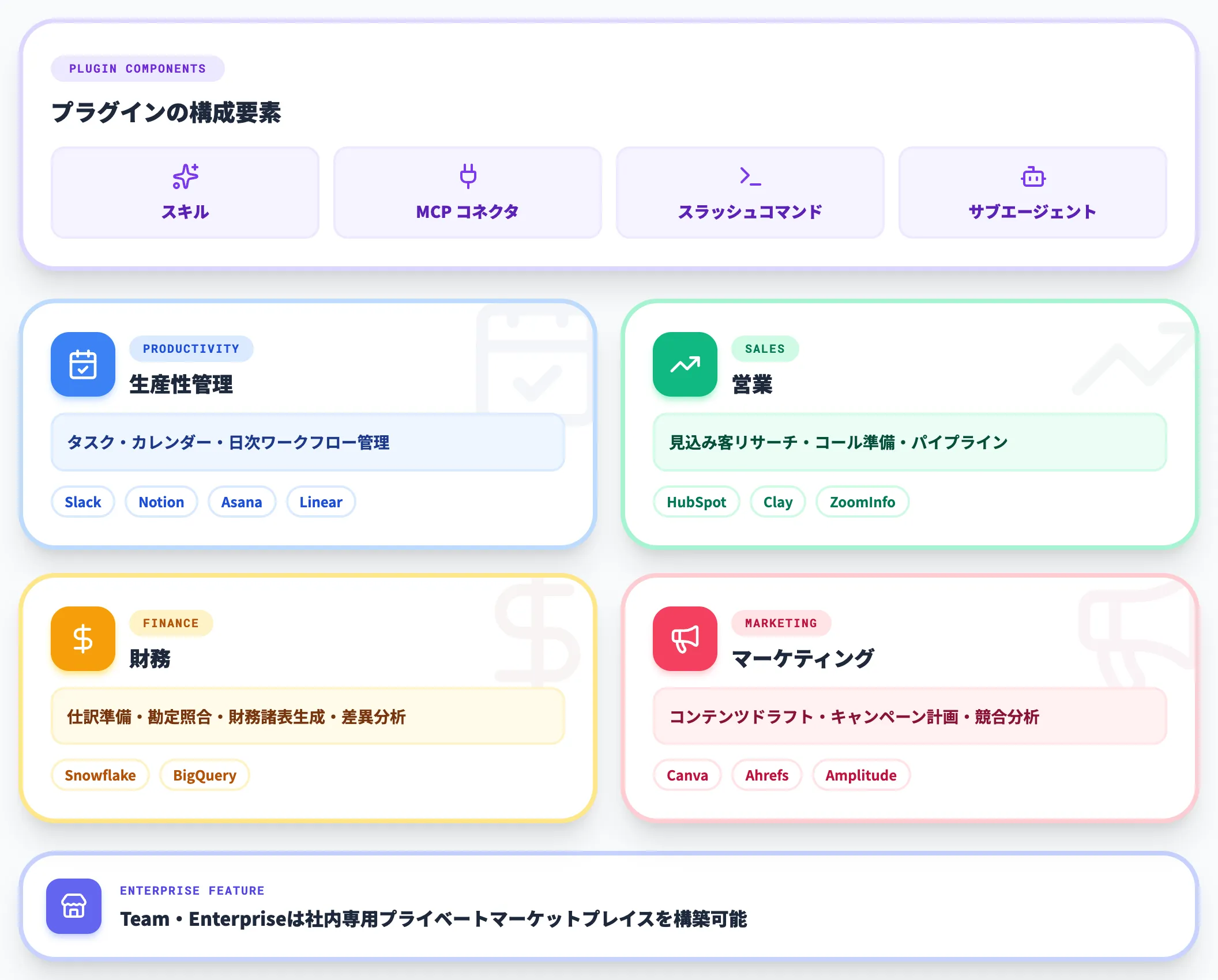Select the Linear tag
Screen dimensions: 1218x980
[321, 502]
